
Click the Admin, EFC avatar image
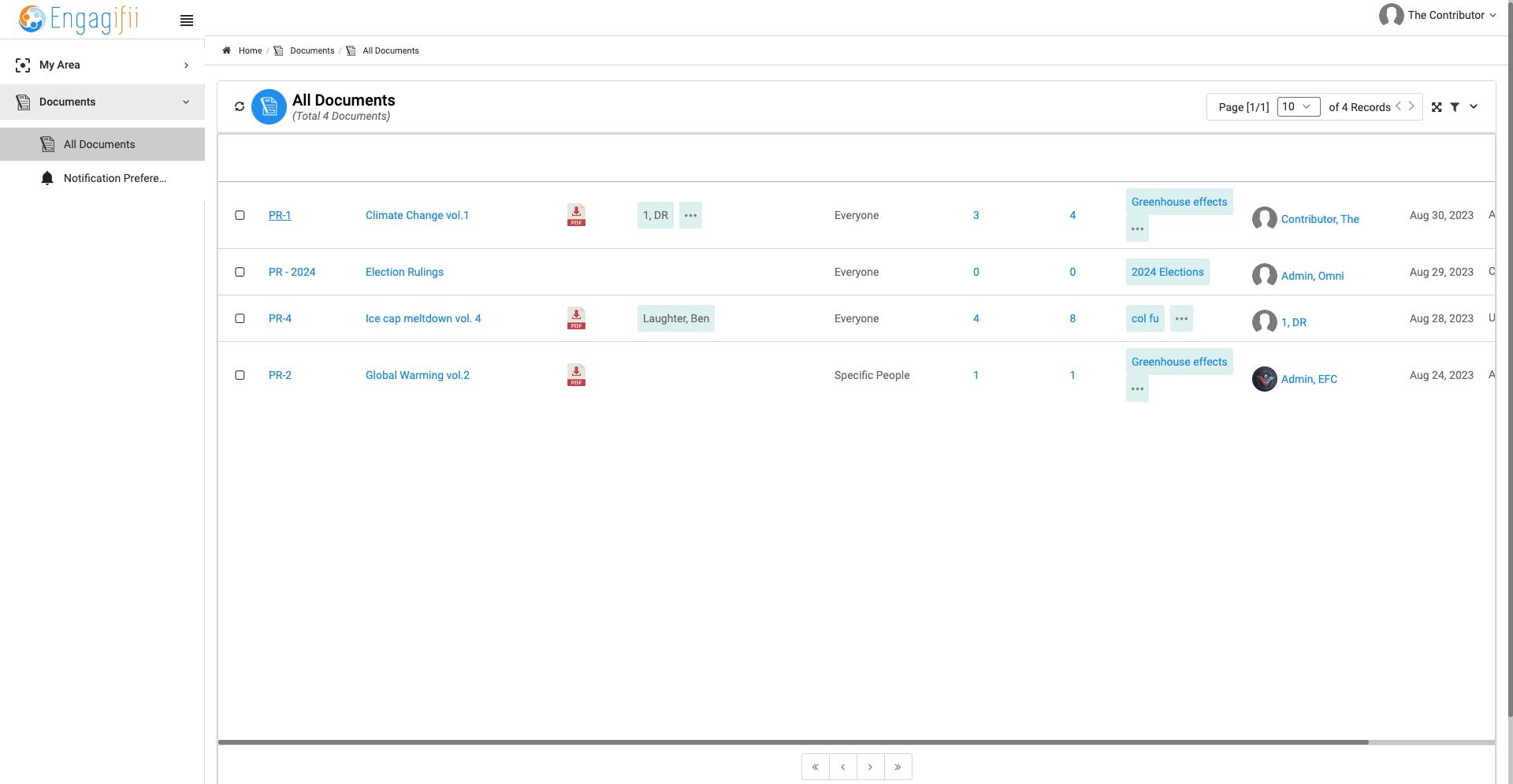[x=1264, y=379]
